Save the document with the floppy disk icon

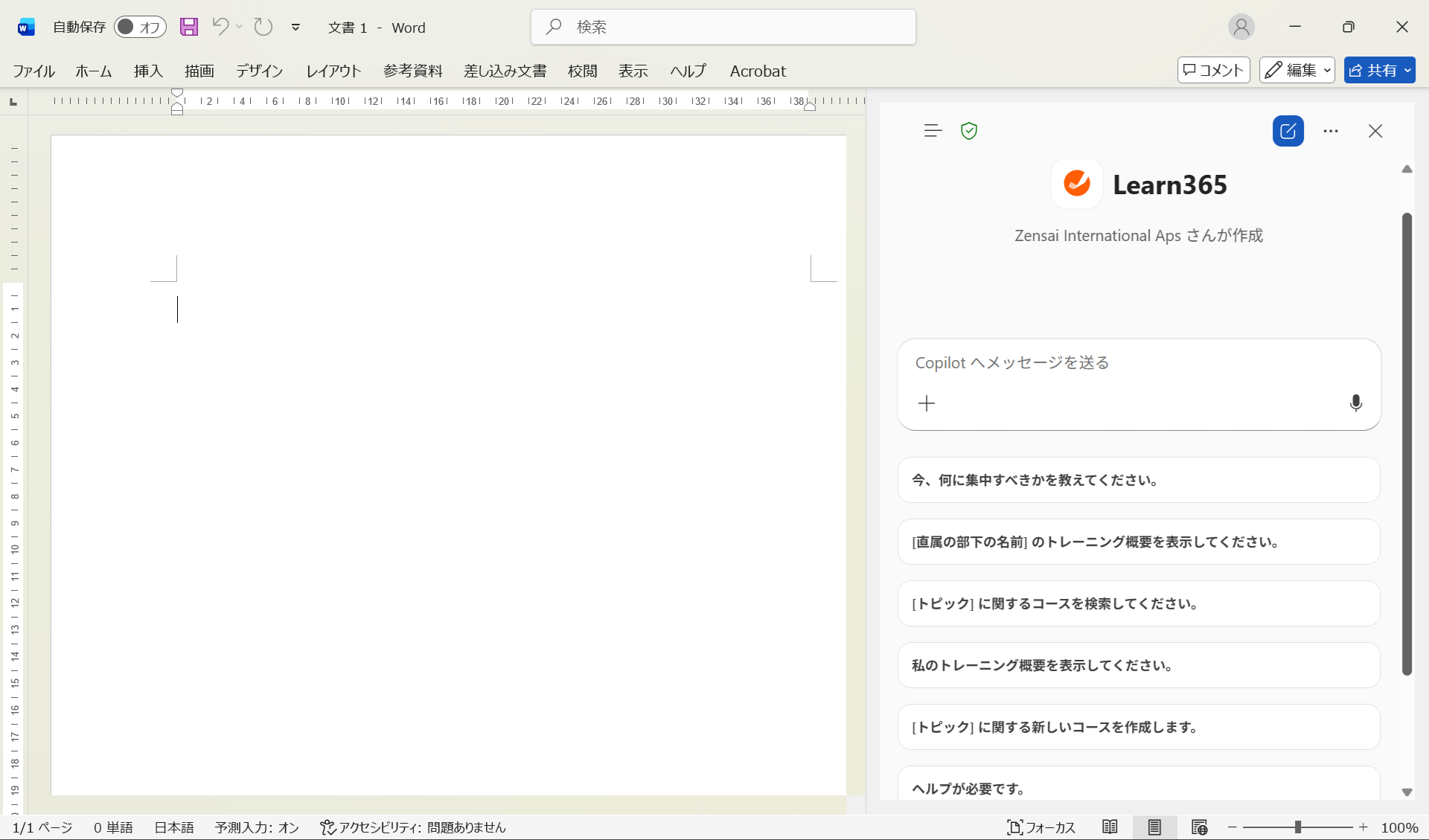tap(189, 28)
